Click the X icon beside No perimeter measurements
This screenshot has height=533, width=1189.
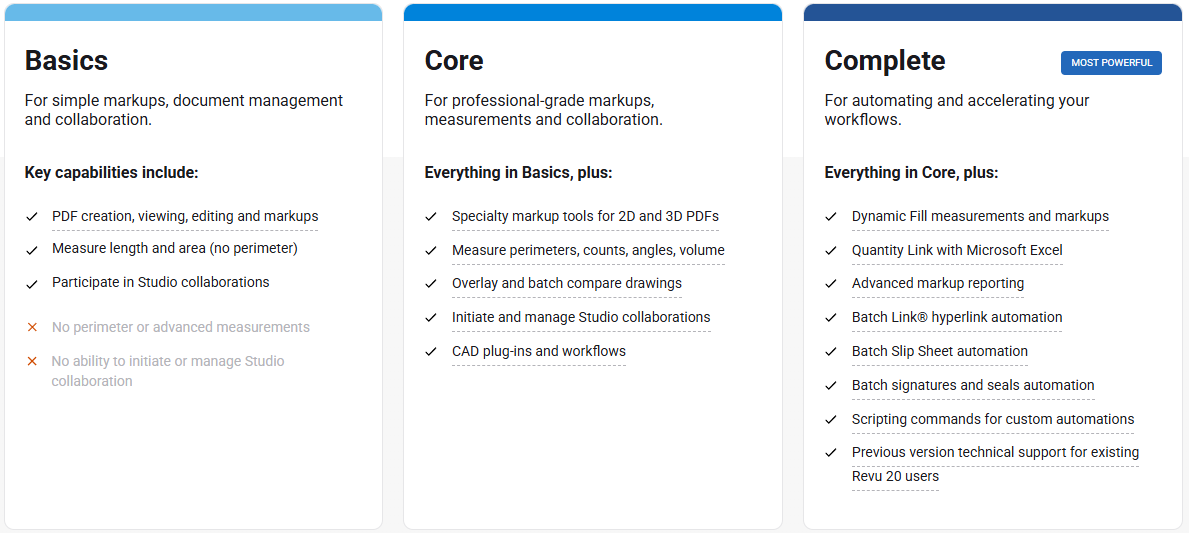pos(32,327)
